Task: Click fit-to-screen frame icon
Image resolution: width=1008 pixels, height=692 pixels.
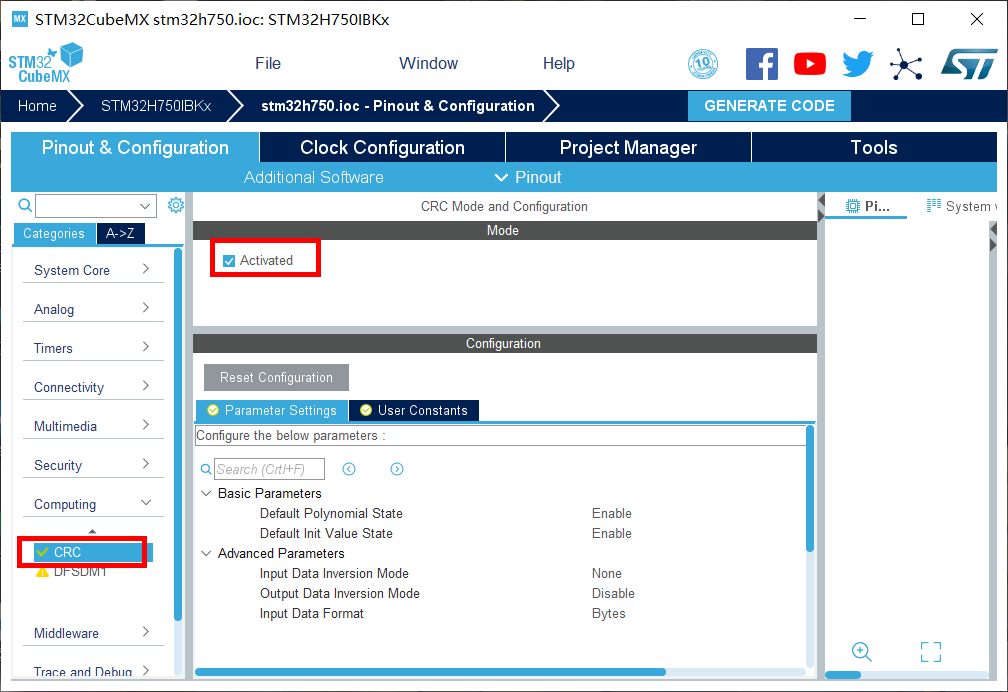Action: (x=930, y=652)
